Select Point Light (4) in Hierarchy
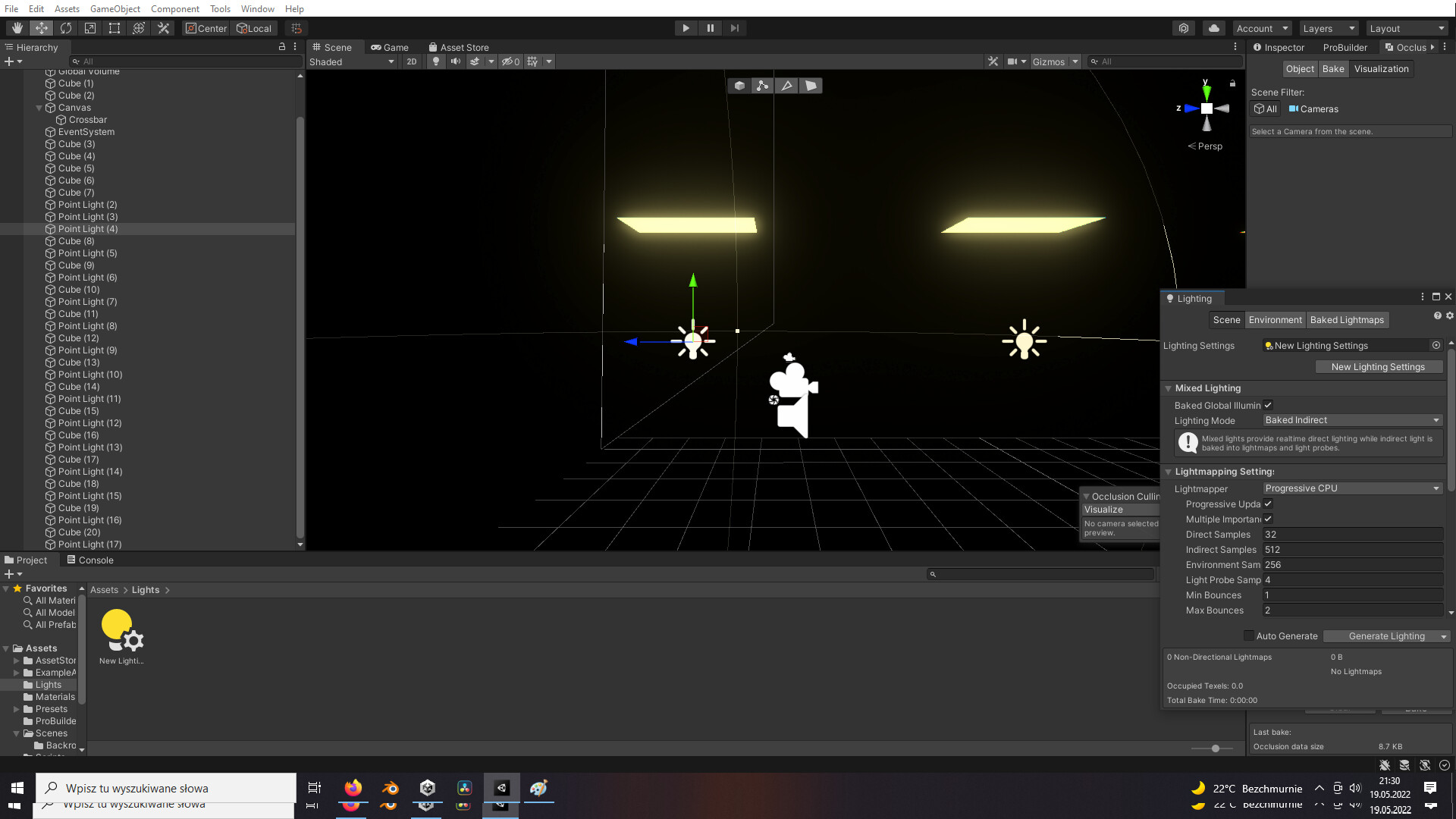 87,228
